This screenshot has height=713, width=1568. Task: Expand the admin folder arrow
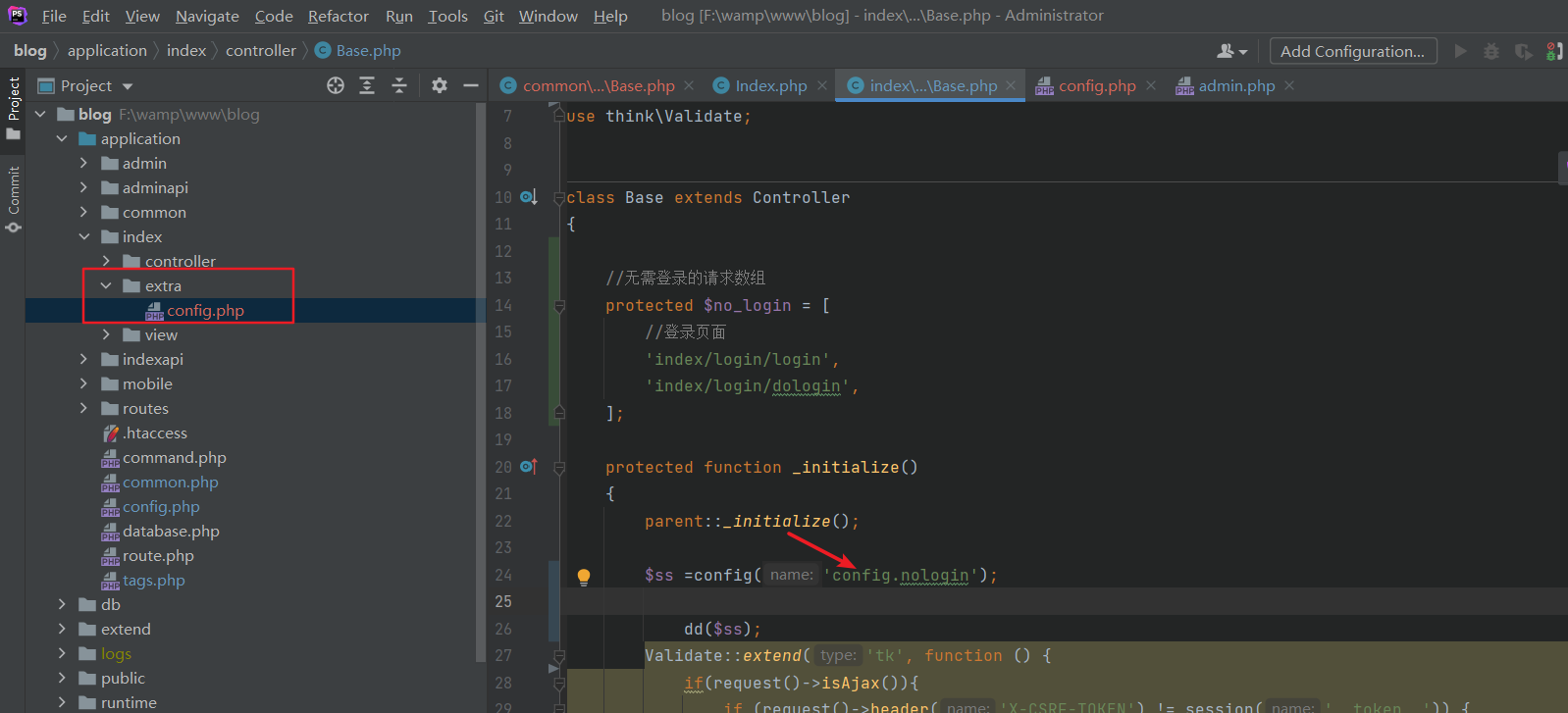coord(84,164)
